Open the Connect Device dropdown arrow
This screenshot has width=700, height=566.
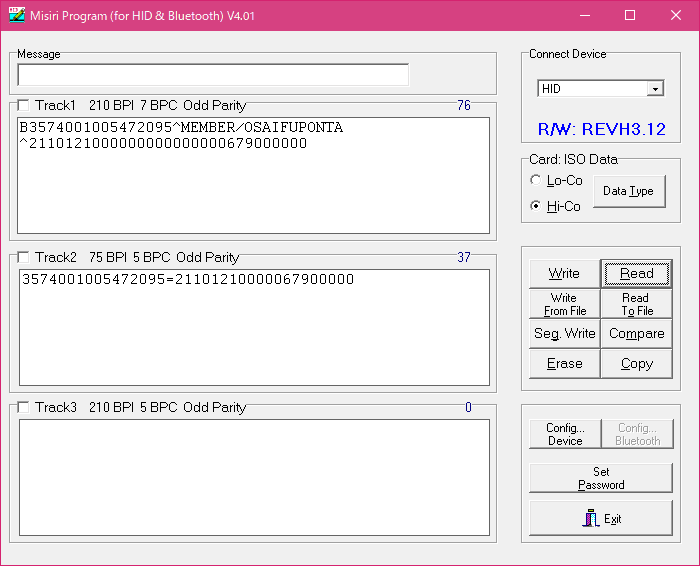[x=655, y=89]
